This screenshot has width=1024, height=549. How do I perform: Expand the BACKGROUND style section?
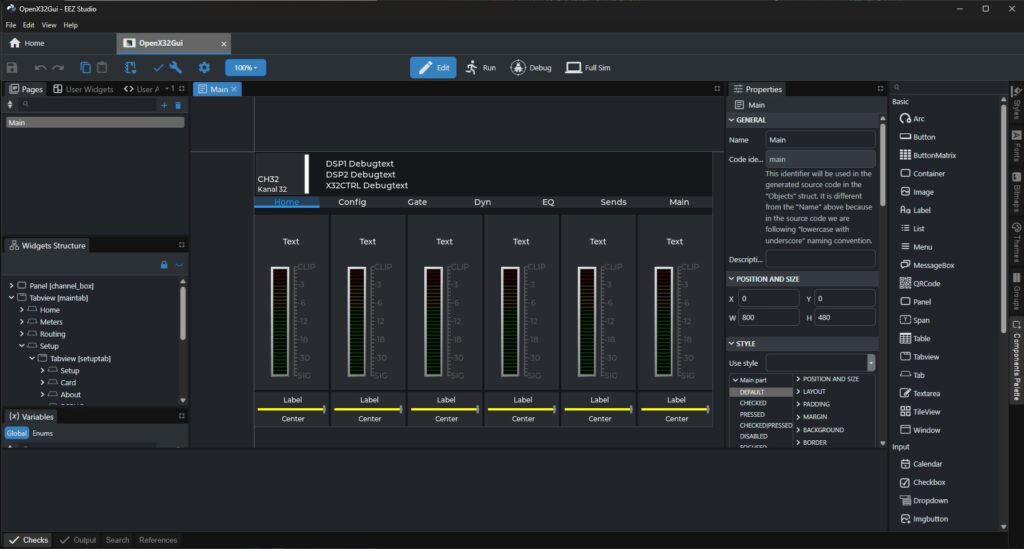tap(820, 429)
